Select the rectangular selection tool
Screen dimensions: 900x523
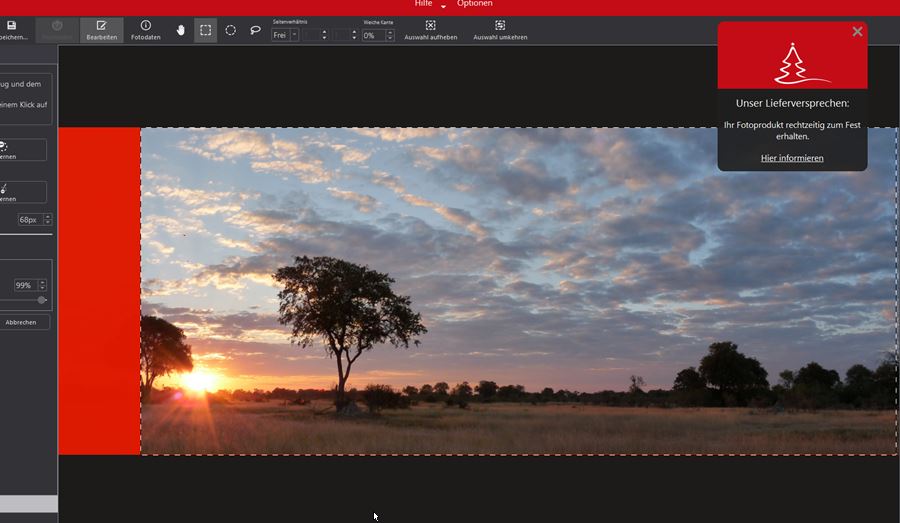[x=205, y=30]
